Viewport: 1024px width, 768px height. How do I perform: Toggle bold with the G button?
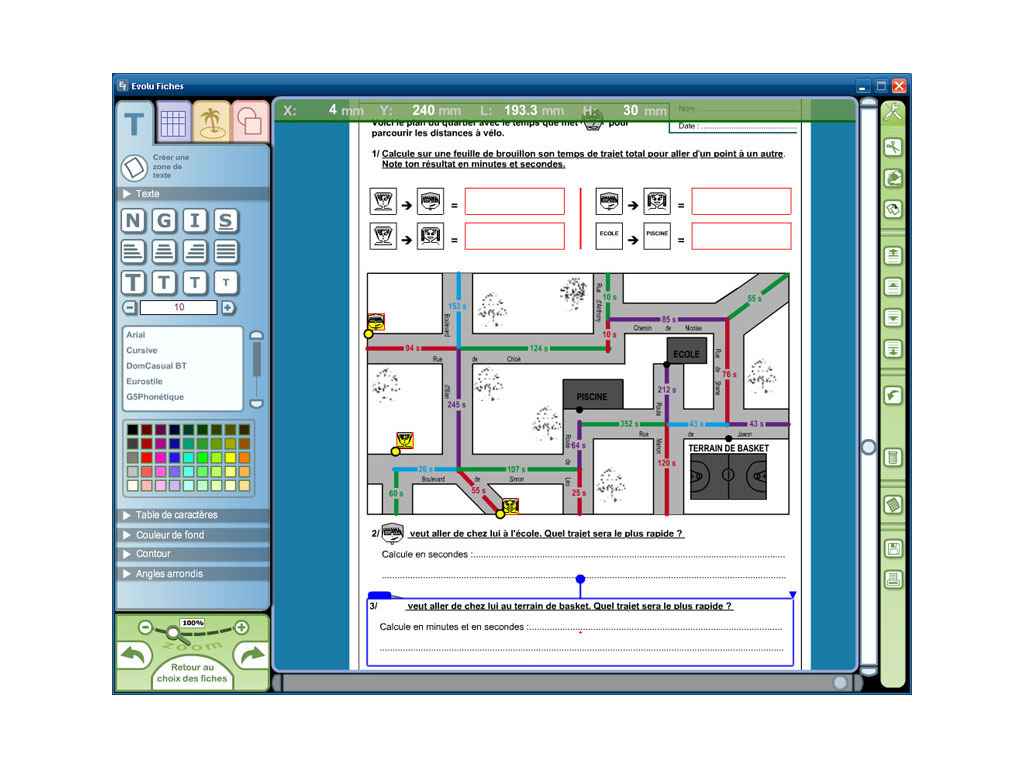(164, 221)
